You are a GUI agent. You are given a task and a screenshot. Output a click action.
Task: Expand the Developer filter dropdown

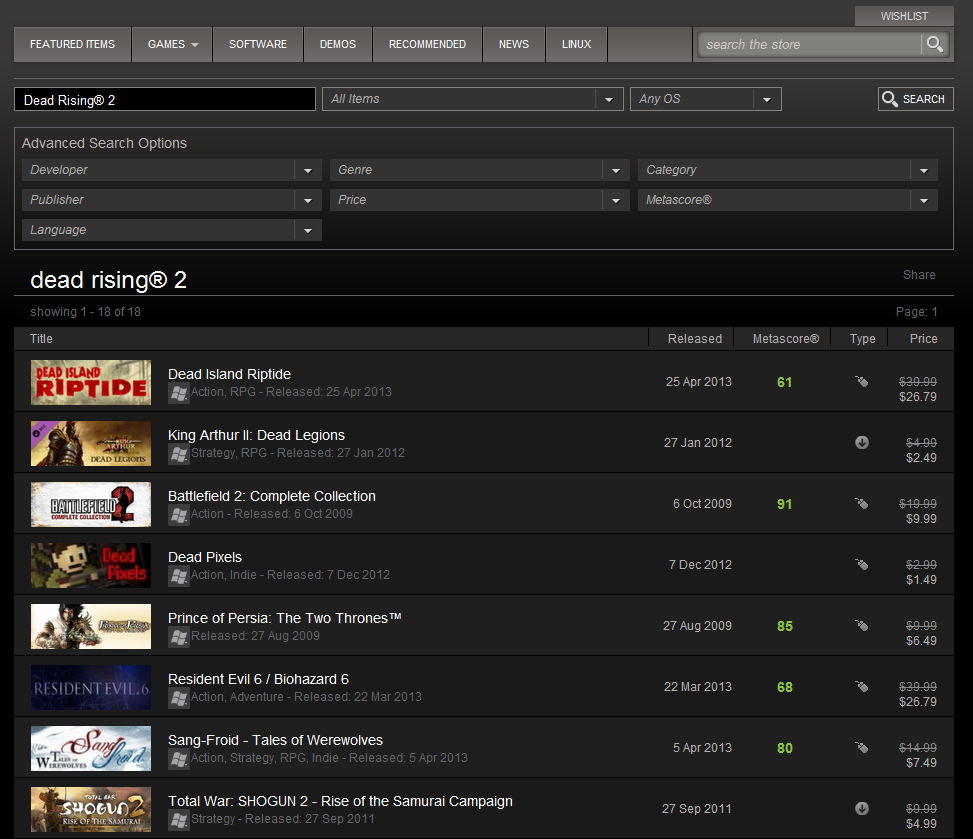308,171
